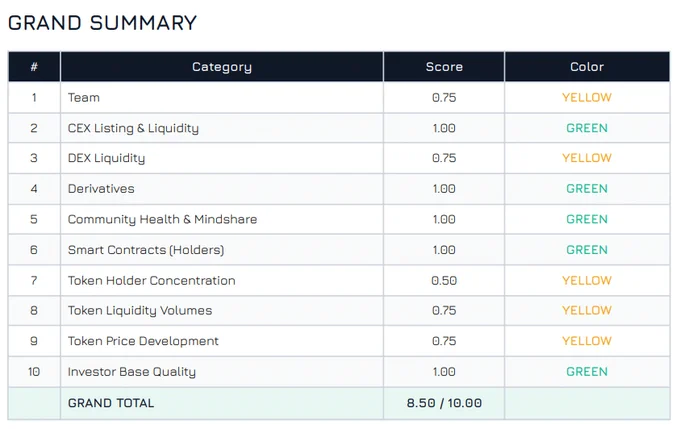
Task: Click row number 10
Action: point(34,372)
